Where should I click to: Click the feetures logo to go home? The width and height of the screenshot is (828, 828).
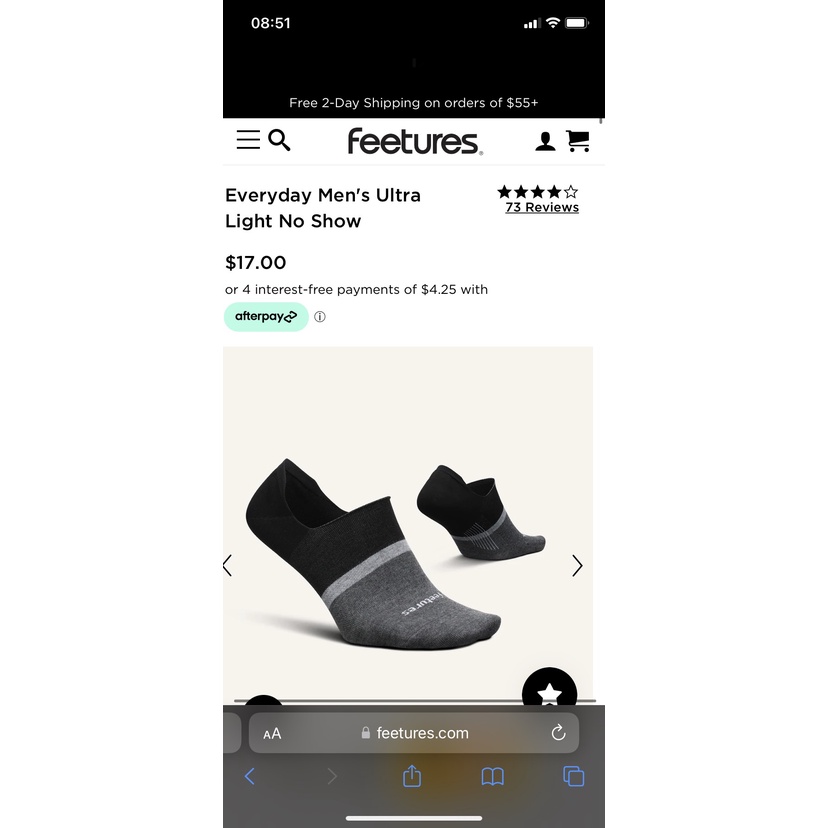coord(415,142)
